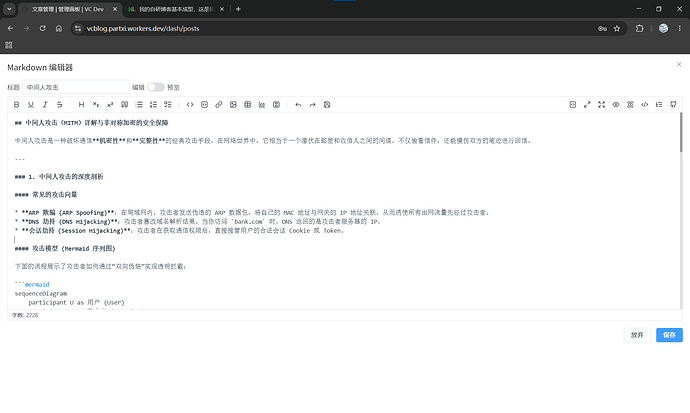Close the 文章管理 browser tab
The height and width of the screenshot is (413, 690).
[x=115, y=9]
